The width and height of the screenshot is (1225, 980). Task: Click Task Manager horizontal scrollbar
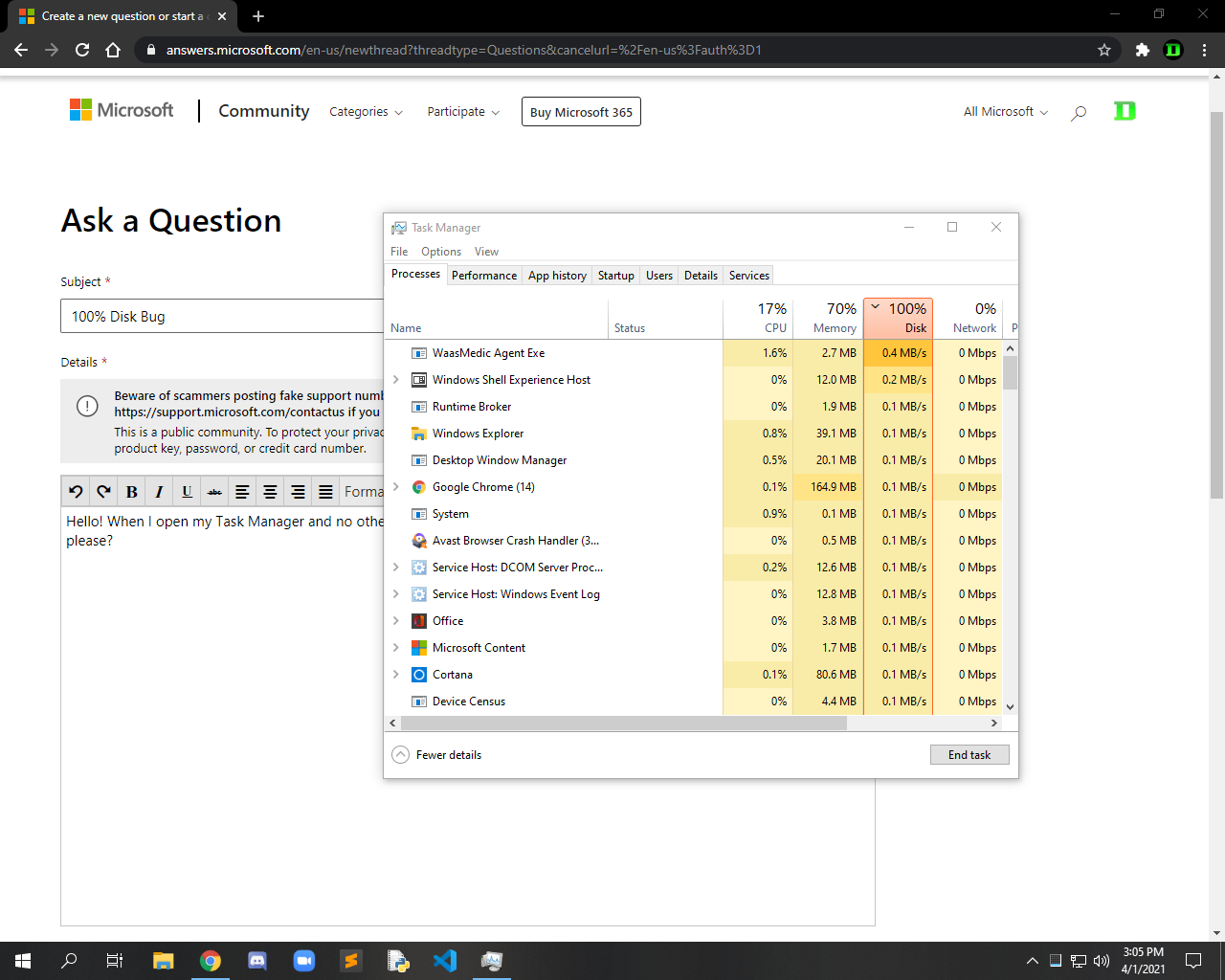pyautogui.click(x=623, y=724)
